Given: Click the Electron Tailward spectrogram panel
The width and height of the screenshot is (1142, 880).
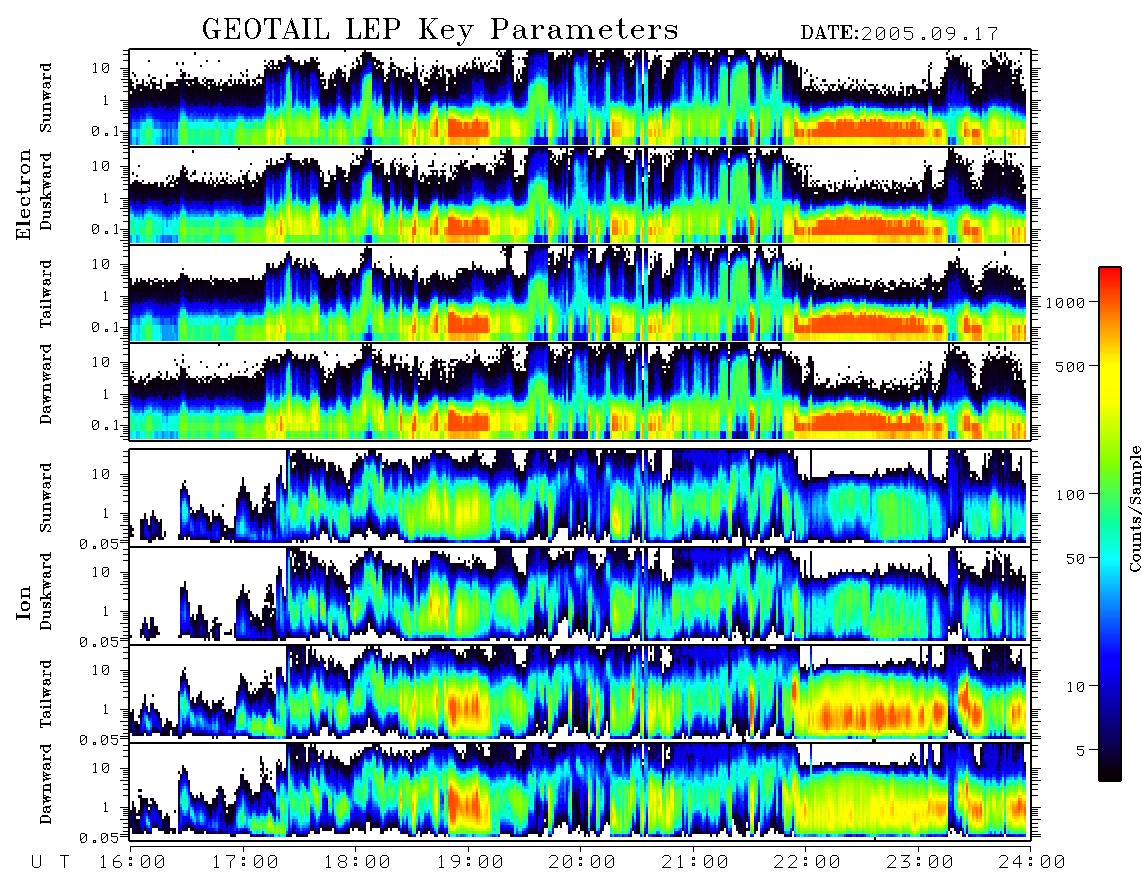Looking at the screenshot, I should [x=580, y=294].
